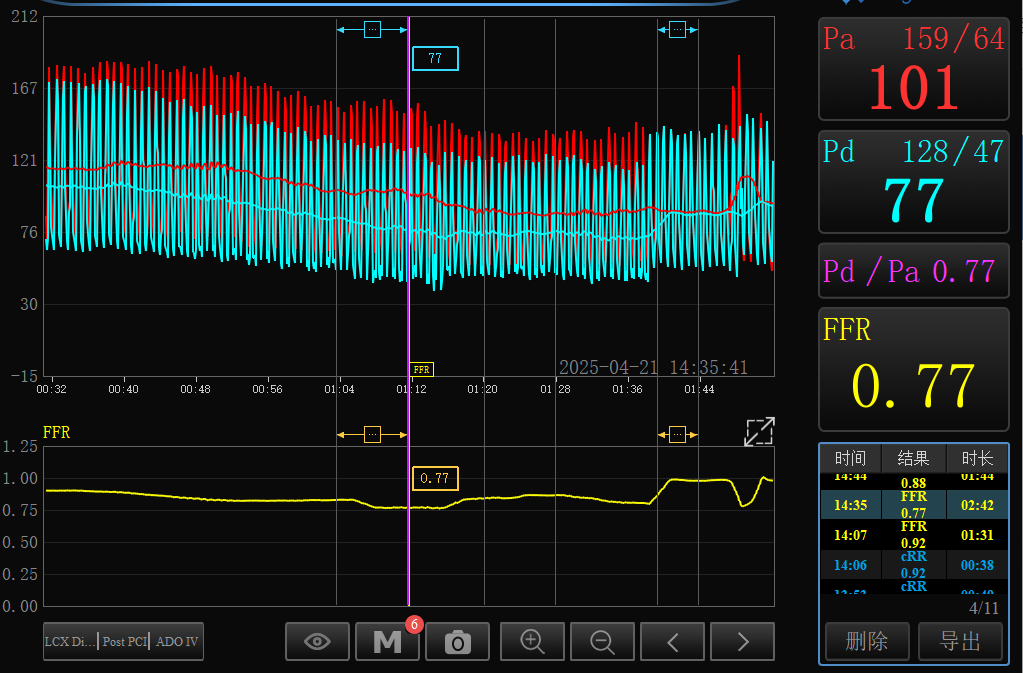Take a snapshot with the camera button
Screen dimensions: 1023x673
pyautogui.click(x=457, y=642)
